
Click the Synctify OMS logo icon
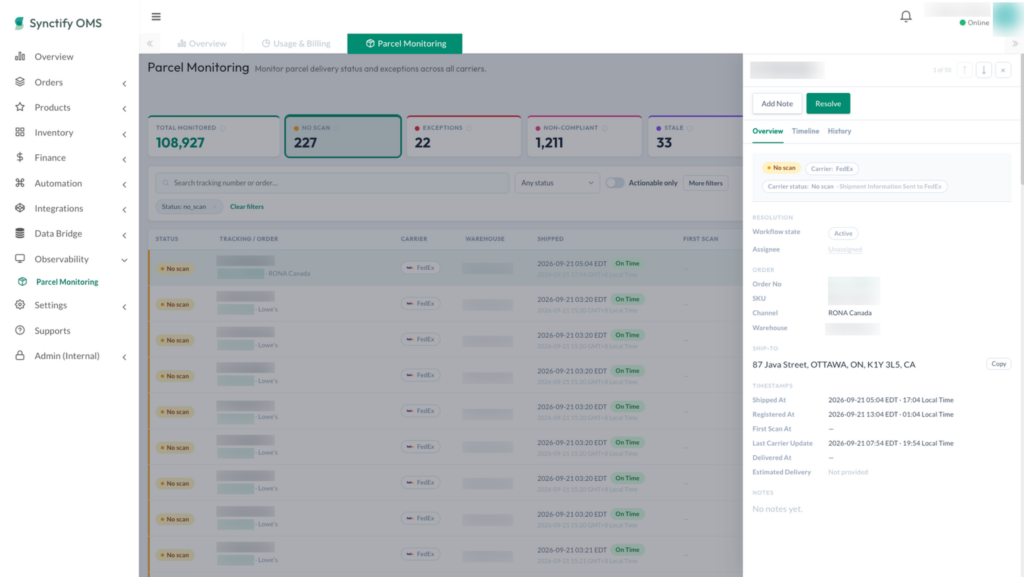click(19, 23)
